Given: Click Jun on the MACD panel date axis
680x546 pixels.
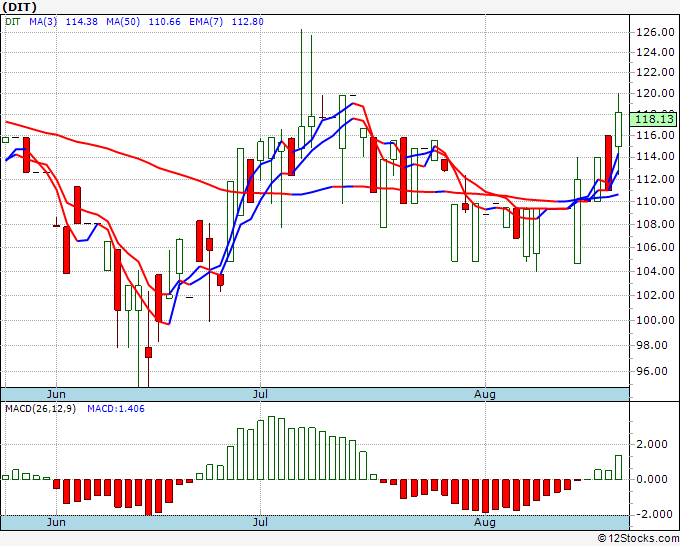Looking at the screenshot, I should 56,522.
